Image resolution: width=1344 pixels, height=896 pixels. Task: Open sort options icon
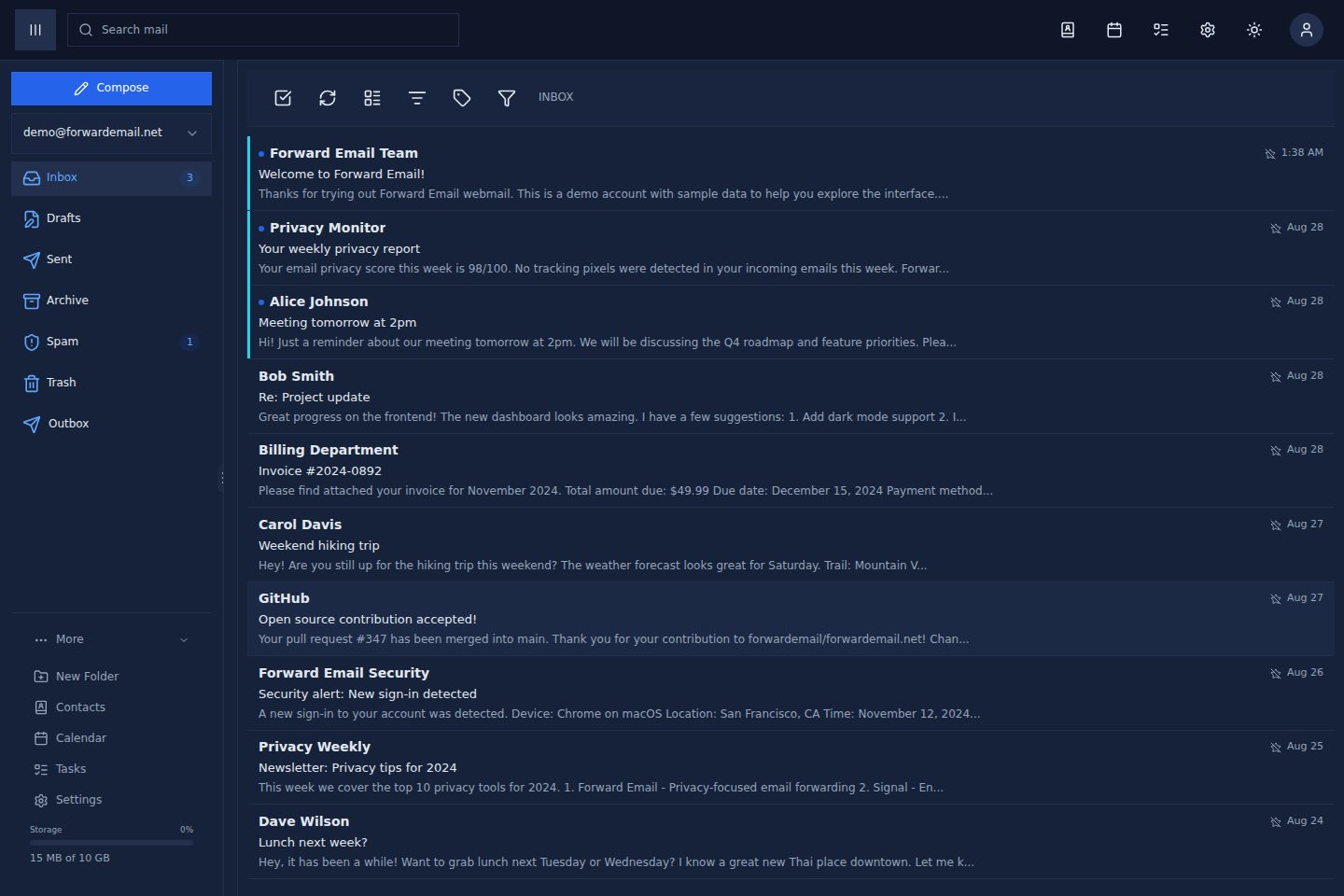(x=417, y=98)
